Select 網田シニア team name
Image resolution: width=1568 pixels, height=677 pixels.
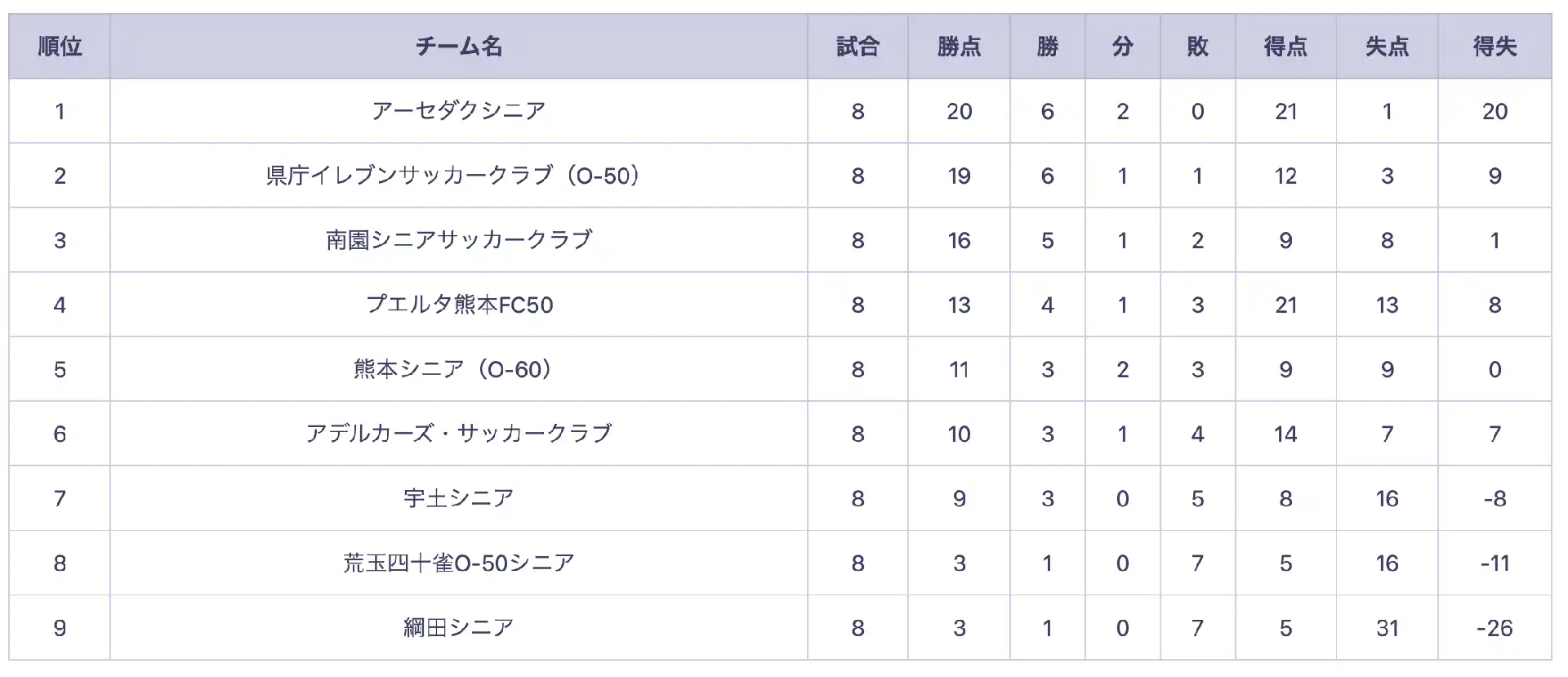[x=459, y=627]
